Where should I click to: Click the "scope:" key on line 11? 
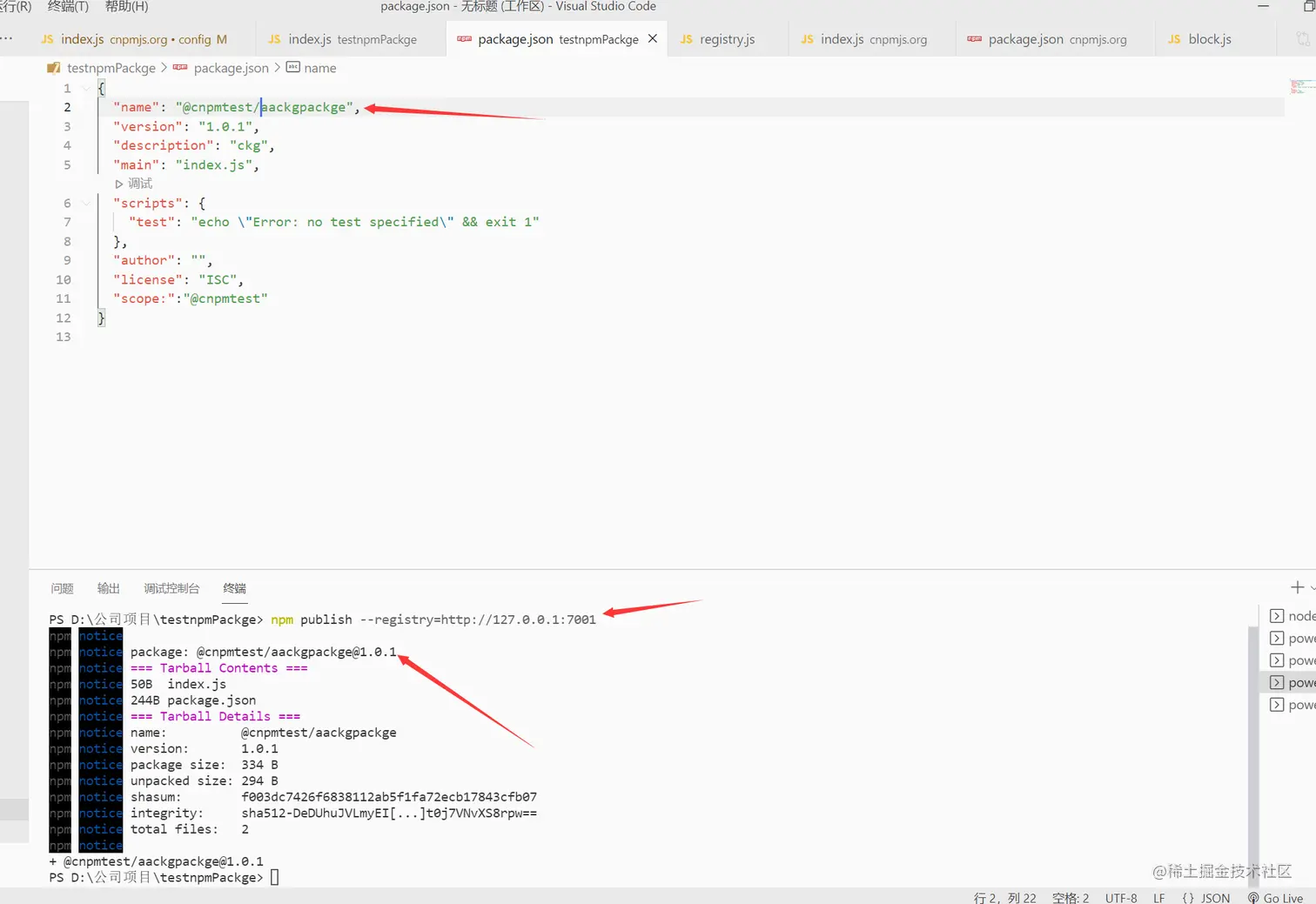tap(144, 298)
